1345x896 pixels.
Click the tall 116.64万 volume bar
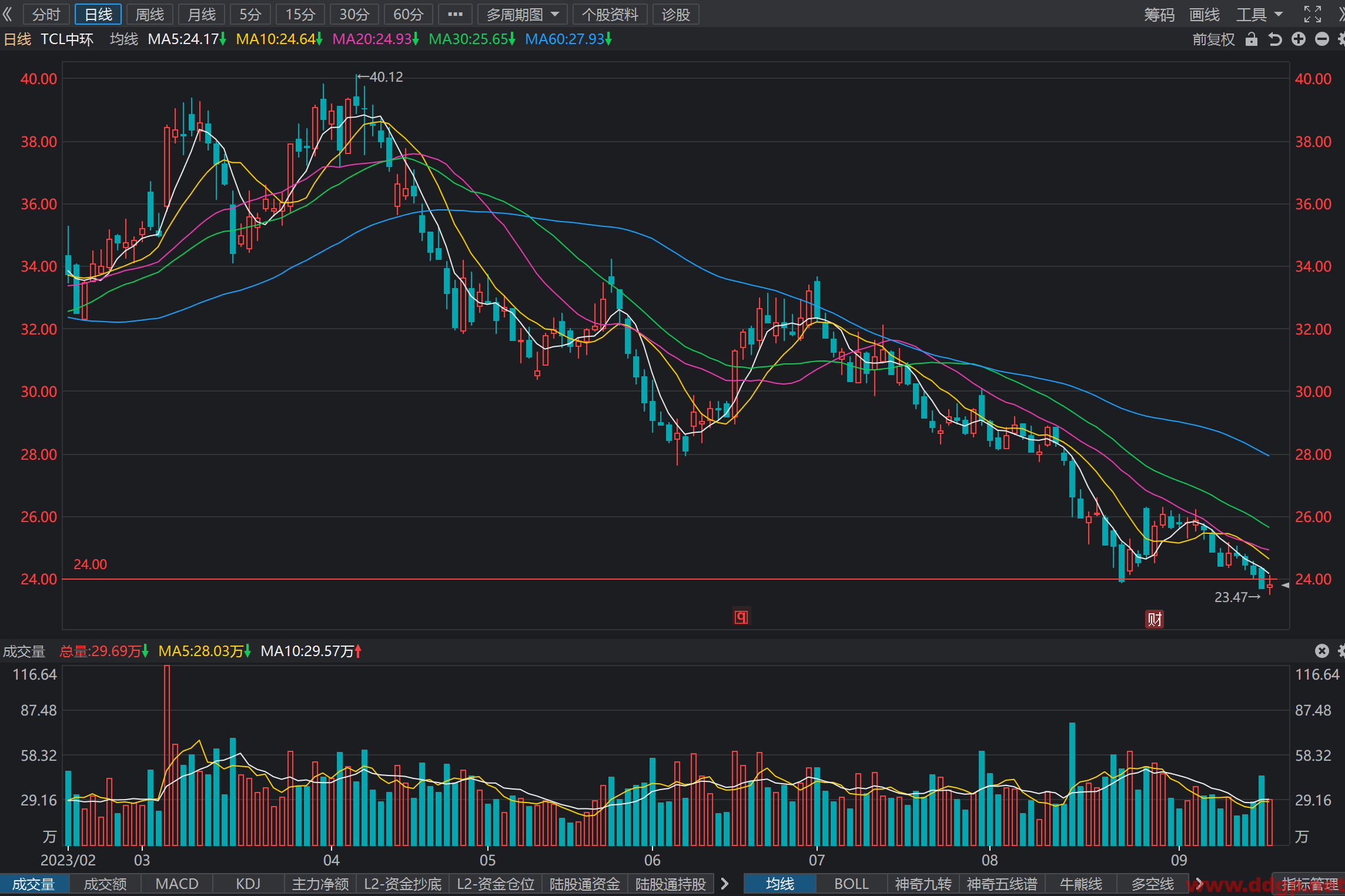click(x=167, y=755)
